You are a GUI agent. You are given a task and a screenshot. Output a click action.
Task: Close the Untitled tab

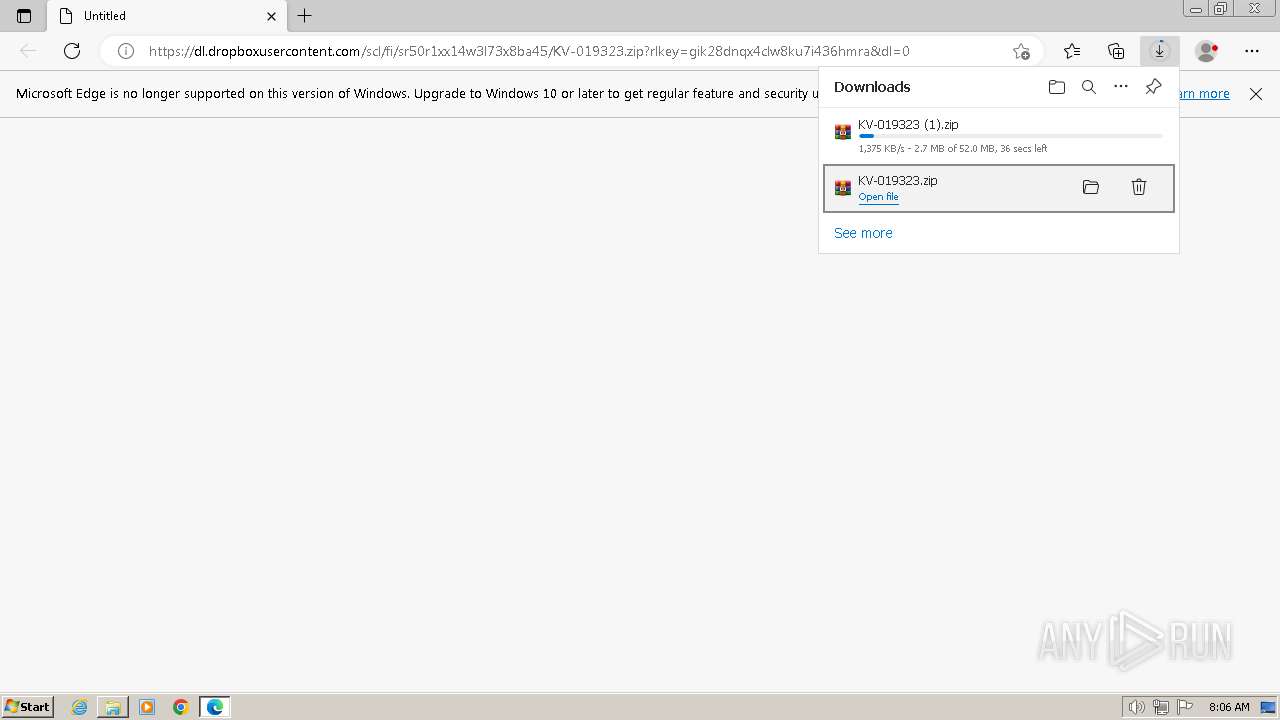[271, 16]
